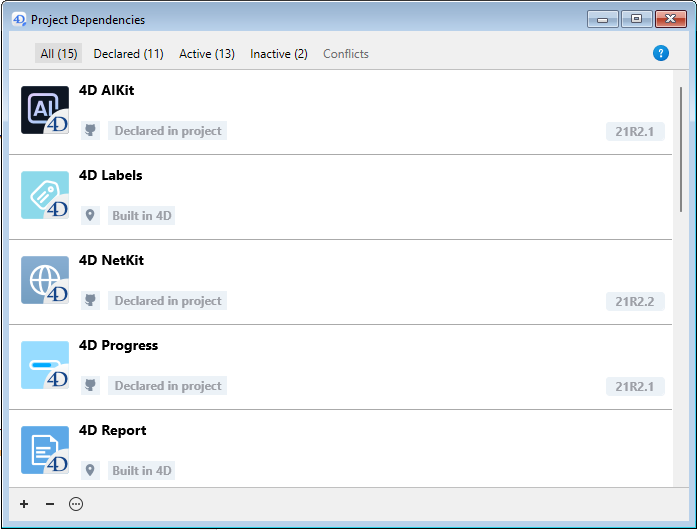The image size is (697, 530).
Task: Click the 4D AIKit component icon
Action: (x=45, y=110)
